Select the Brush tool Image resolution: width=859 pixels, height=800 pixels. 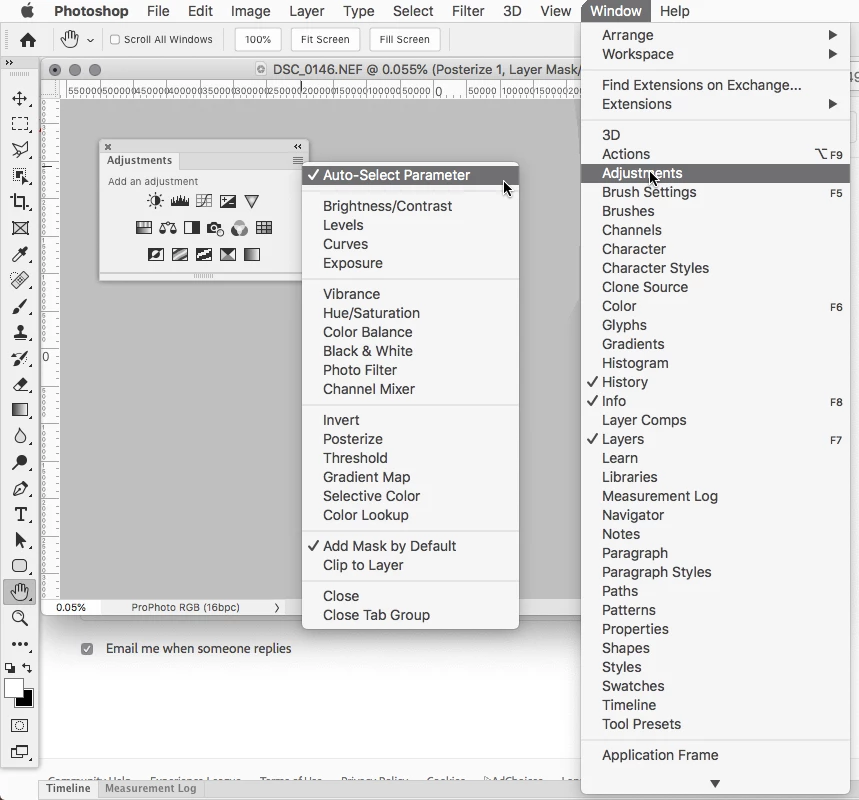[x=20, y=306]
